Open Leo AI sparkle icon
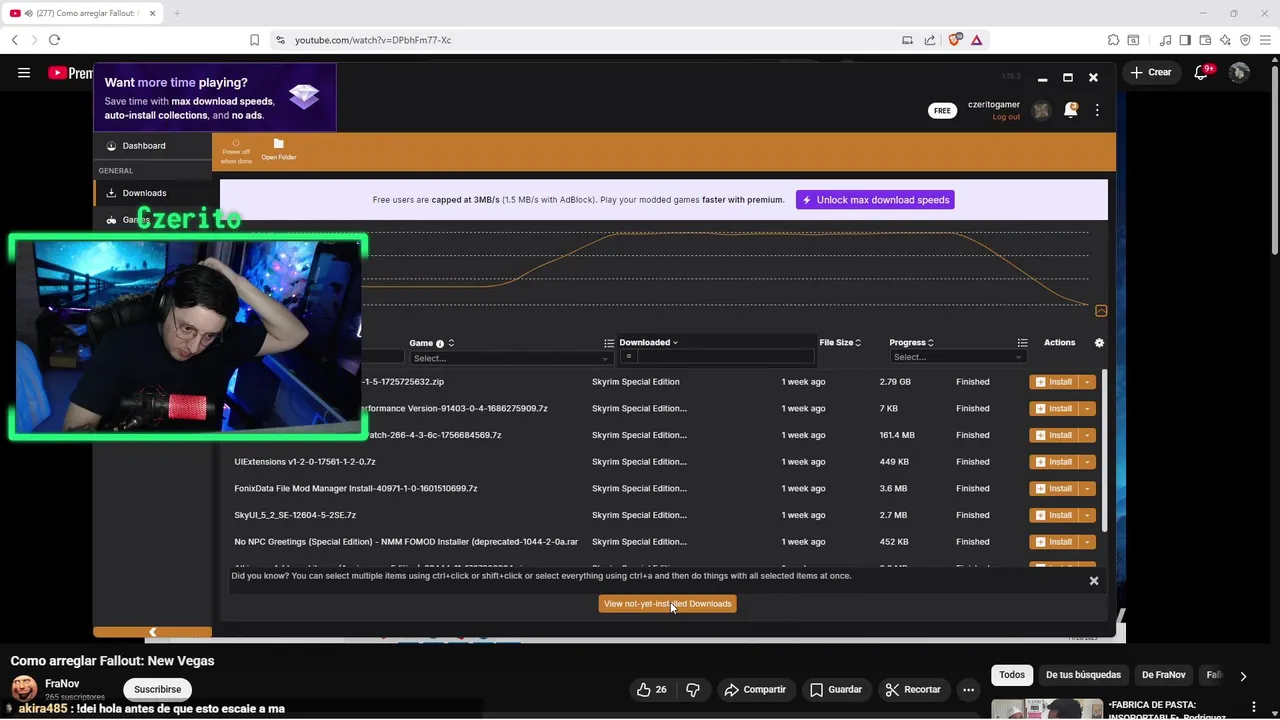The width and height of the screenshot is (1280, 720). click(x=1225, y=40)
